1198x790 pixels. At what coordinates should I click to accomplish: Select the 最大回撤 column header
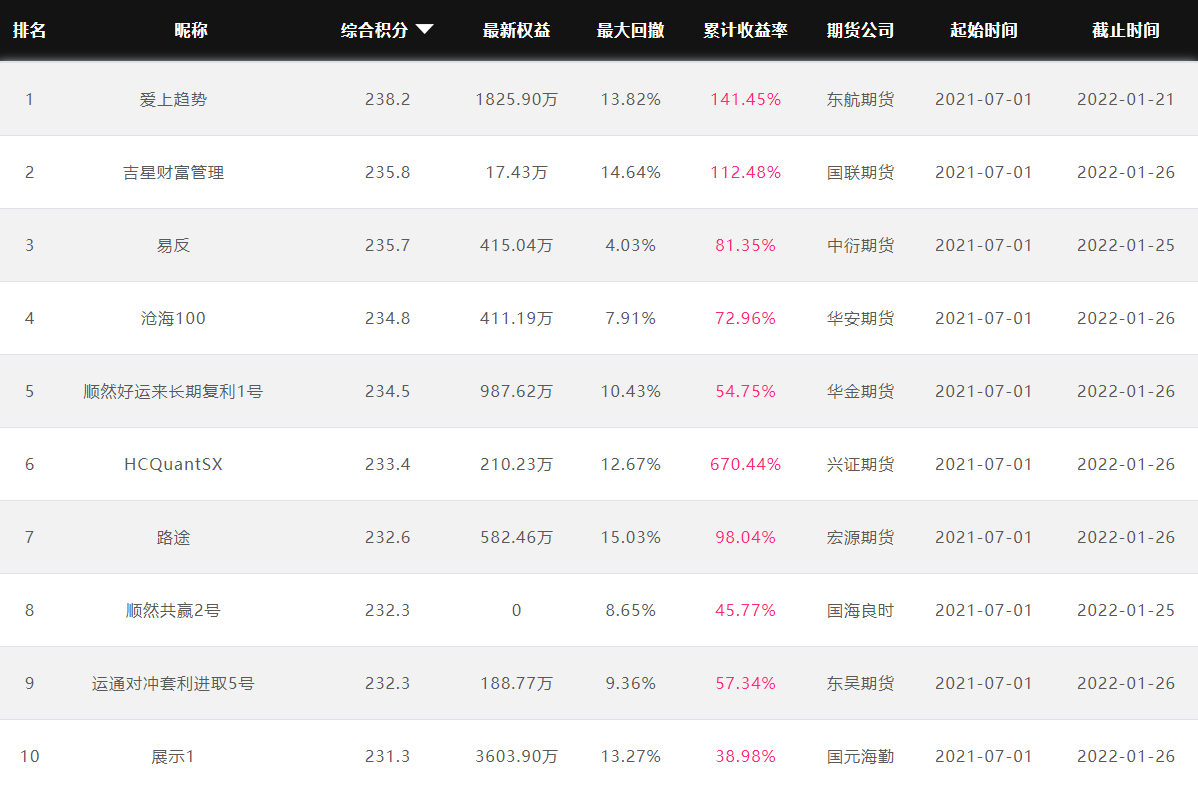pos(630,31)
